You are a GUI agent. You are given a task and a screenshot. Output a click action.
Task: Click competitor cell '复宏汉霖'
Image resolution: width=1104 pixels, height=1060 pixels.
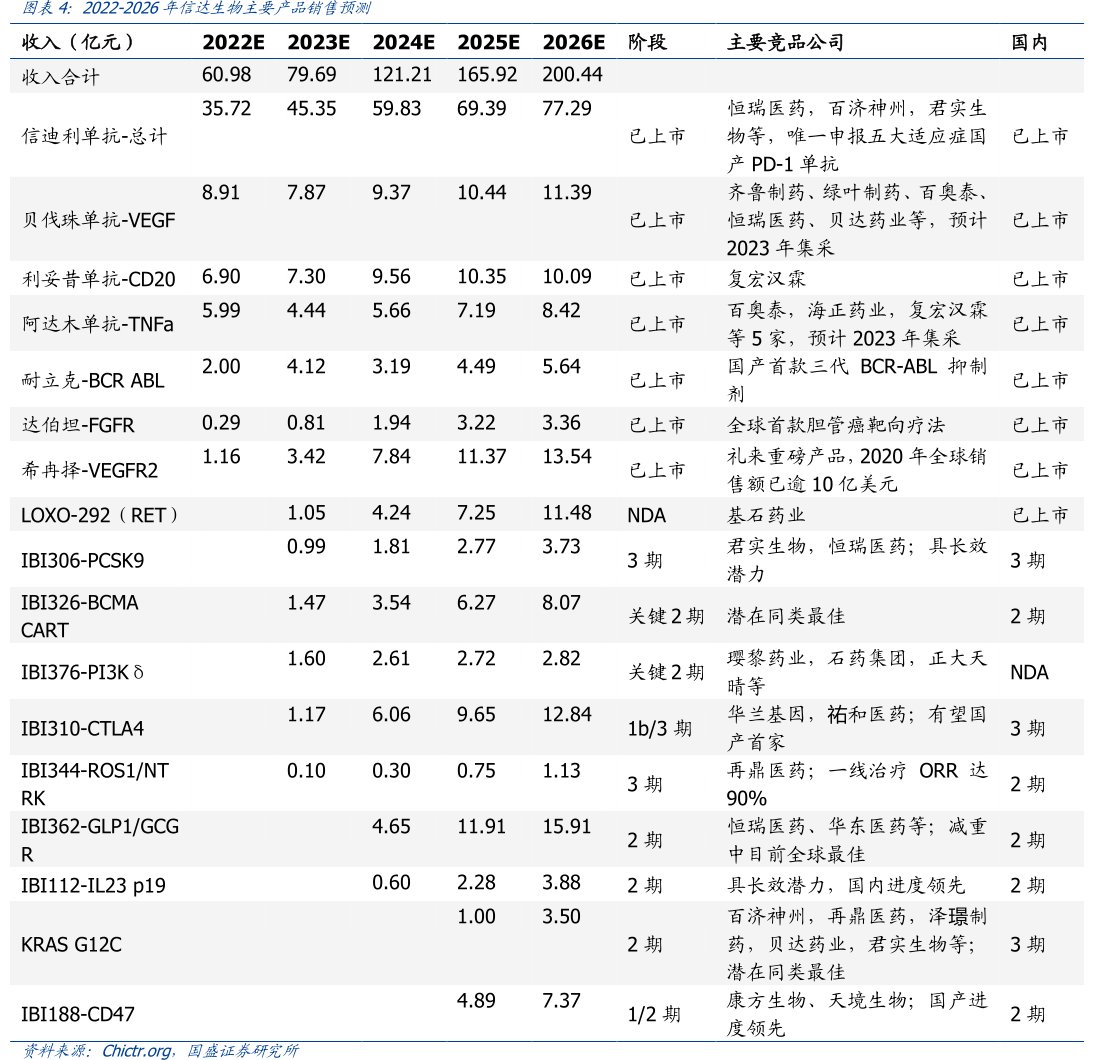click(x=766, y=279)
